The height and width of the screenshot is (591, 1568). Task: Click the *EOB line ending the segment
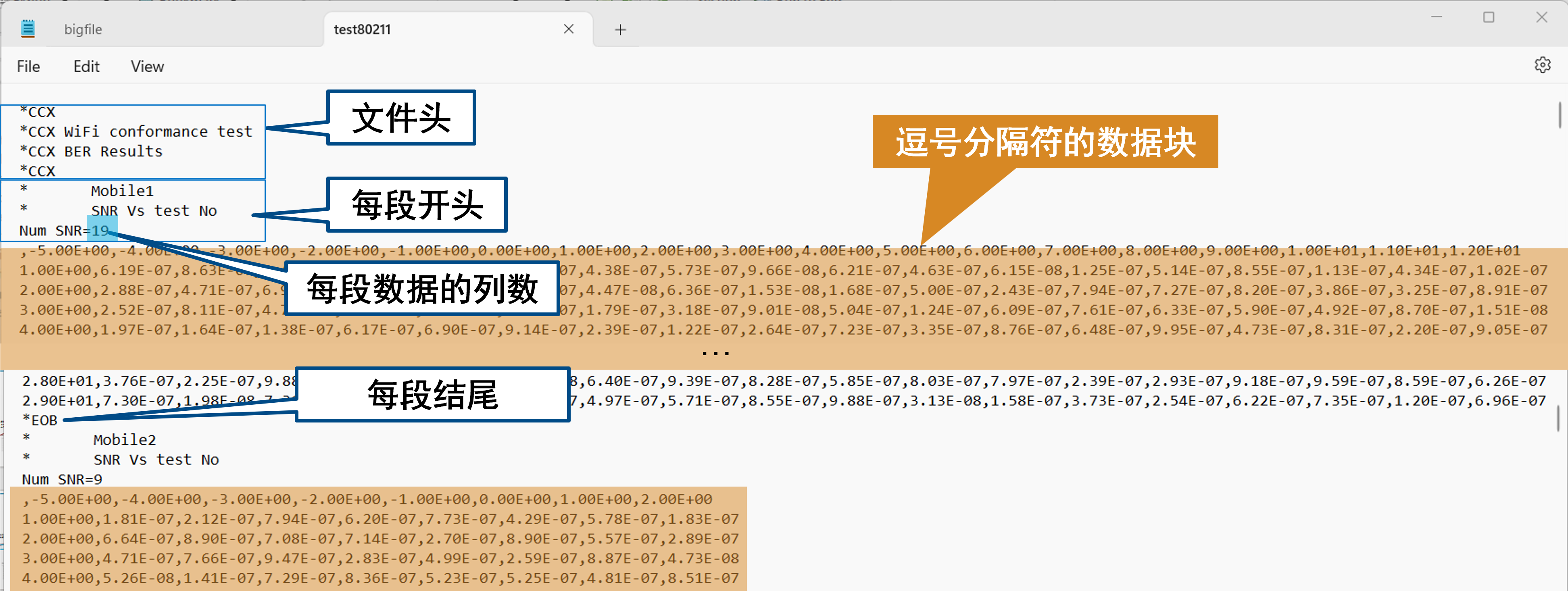pos(40,419)
